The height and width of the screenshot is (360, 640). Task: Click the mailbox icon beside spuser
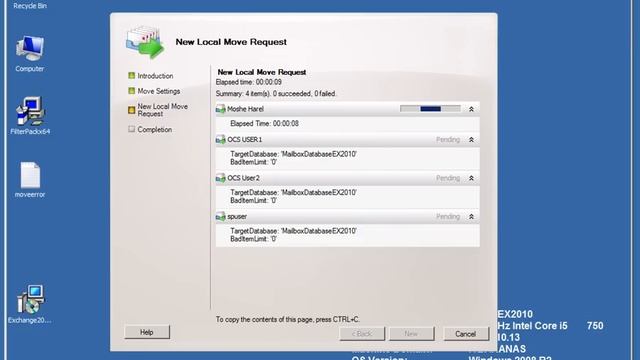220,216
